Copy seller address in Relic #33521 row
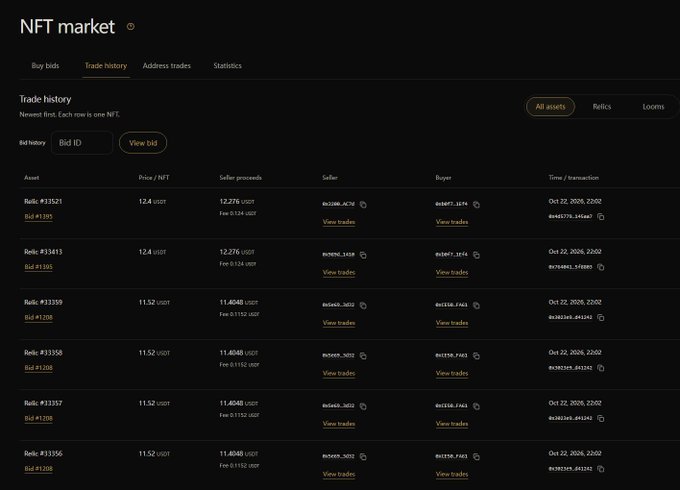The image size is (680, 490). (363, 204)
